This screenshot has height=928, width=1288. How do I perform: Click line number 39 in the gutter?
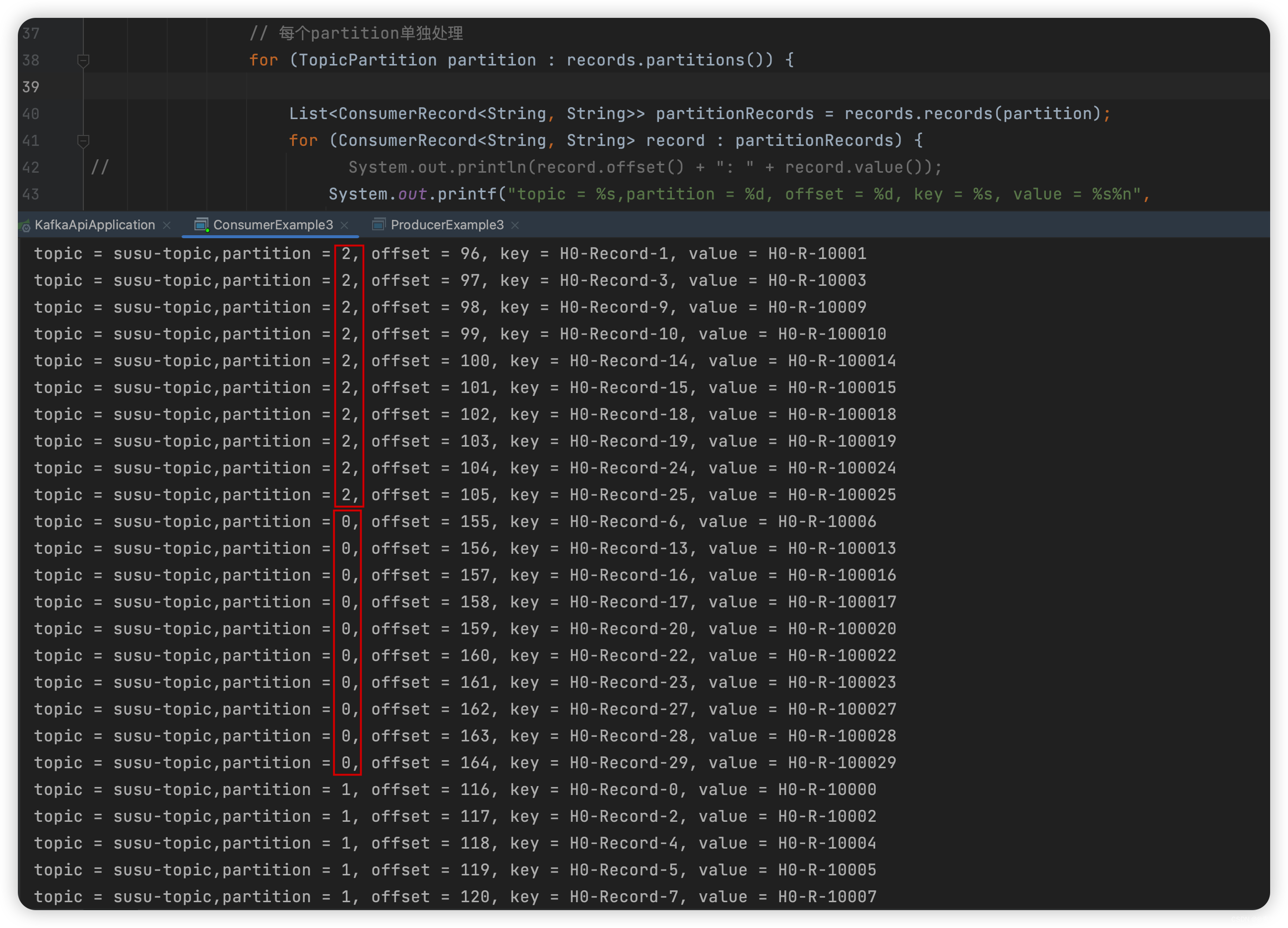pyautogui.click(x=31, y=87)
